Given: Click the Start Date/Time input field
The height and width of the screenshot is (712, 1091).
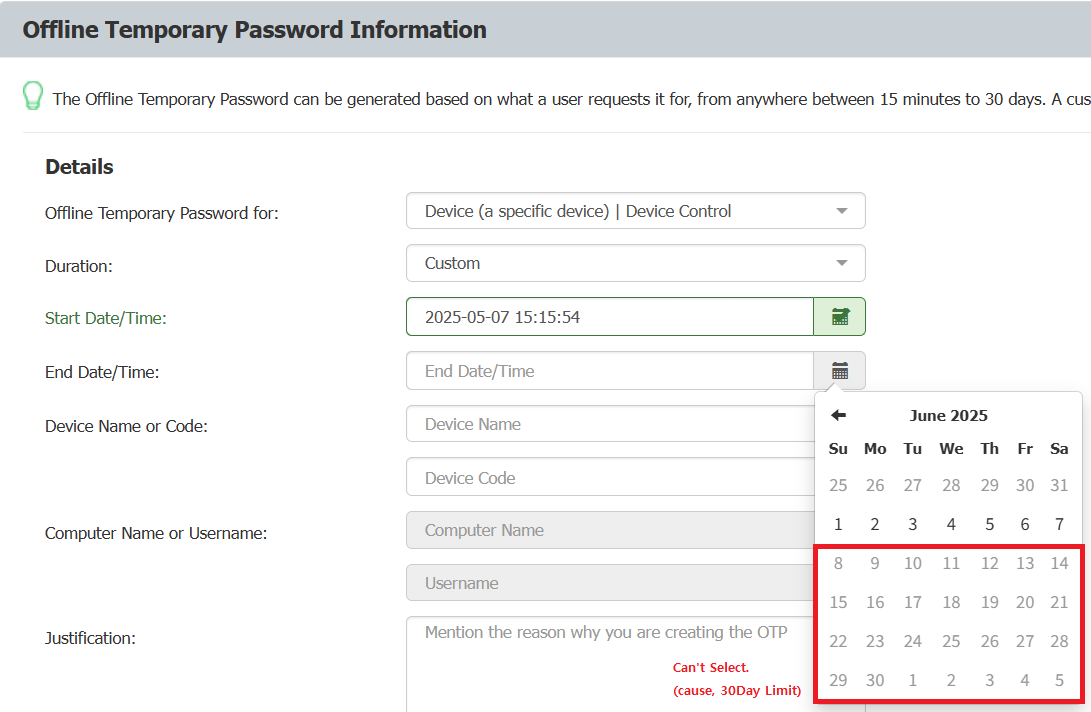Looking at the screenshot, I should coord(610,317).
